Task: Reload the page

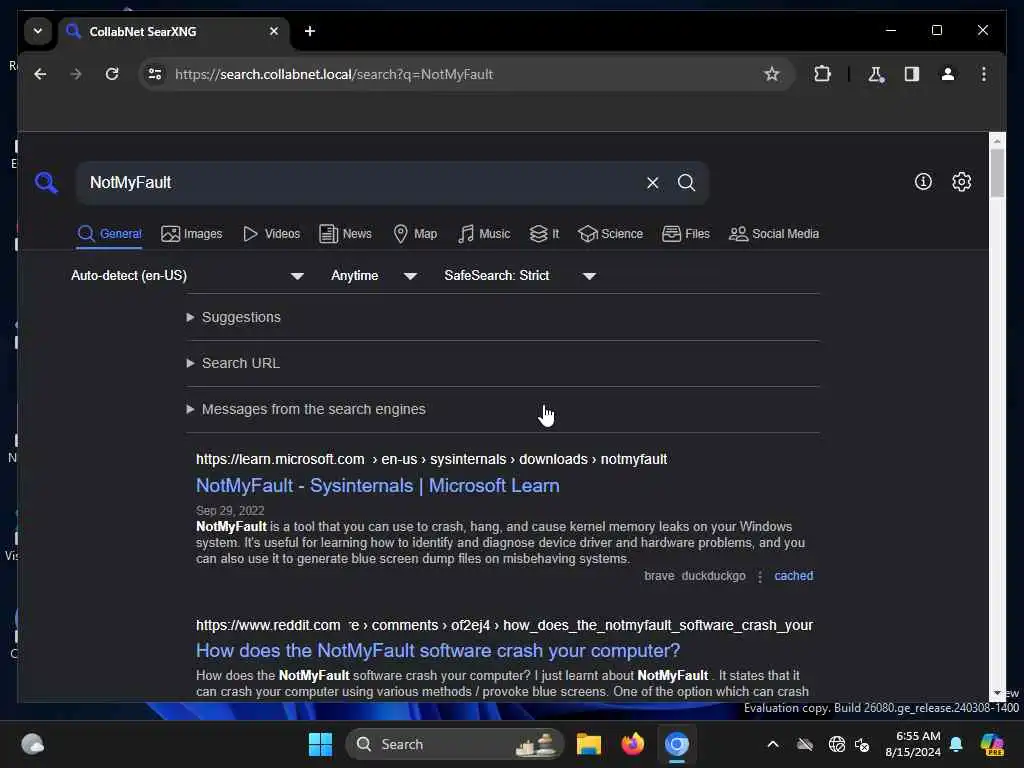Action: [x=112, y=74]
